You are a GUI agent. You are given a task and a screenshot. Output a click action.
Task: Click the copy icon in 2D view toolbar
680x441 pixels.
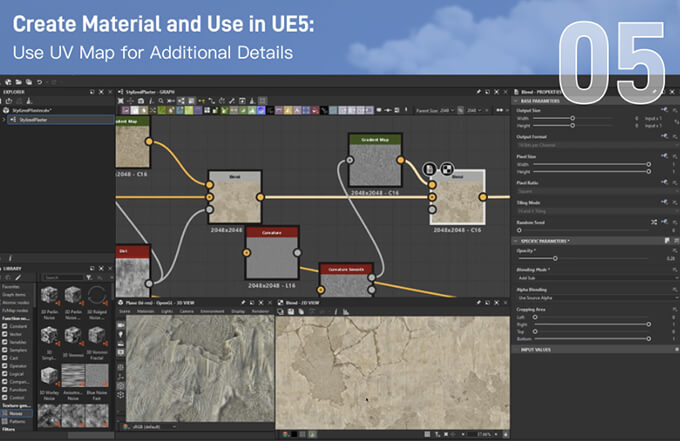301,311
